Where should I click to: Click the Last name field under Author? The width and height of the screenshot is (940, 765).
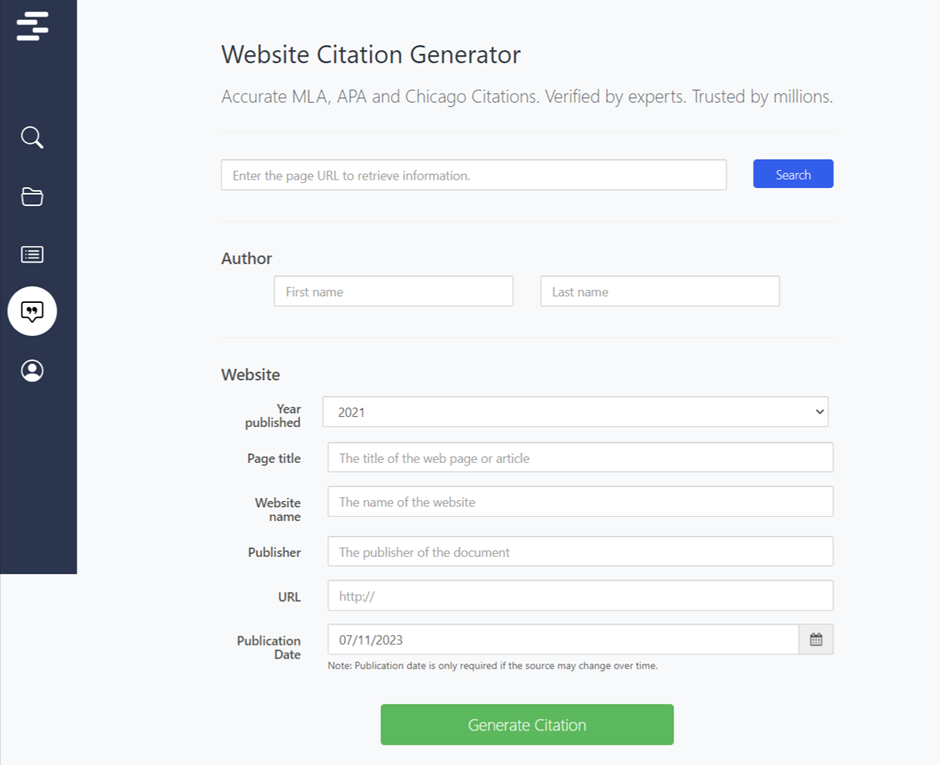(x=659, y=291)
